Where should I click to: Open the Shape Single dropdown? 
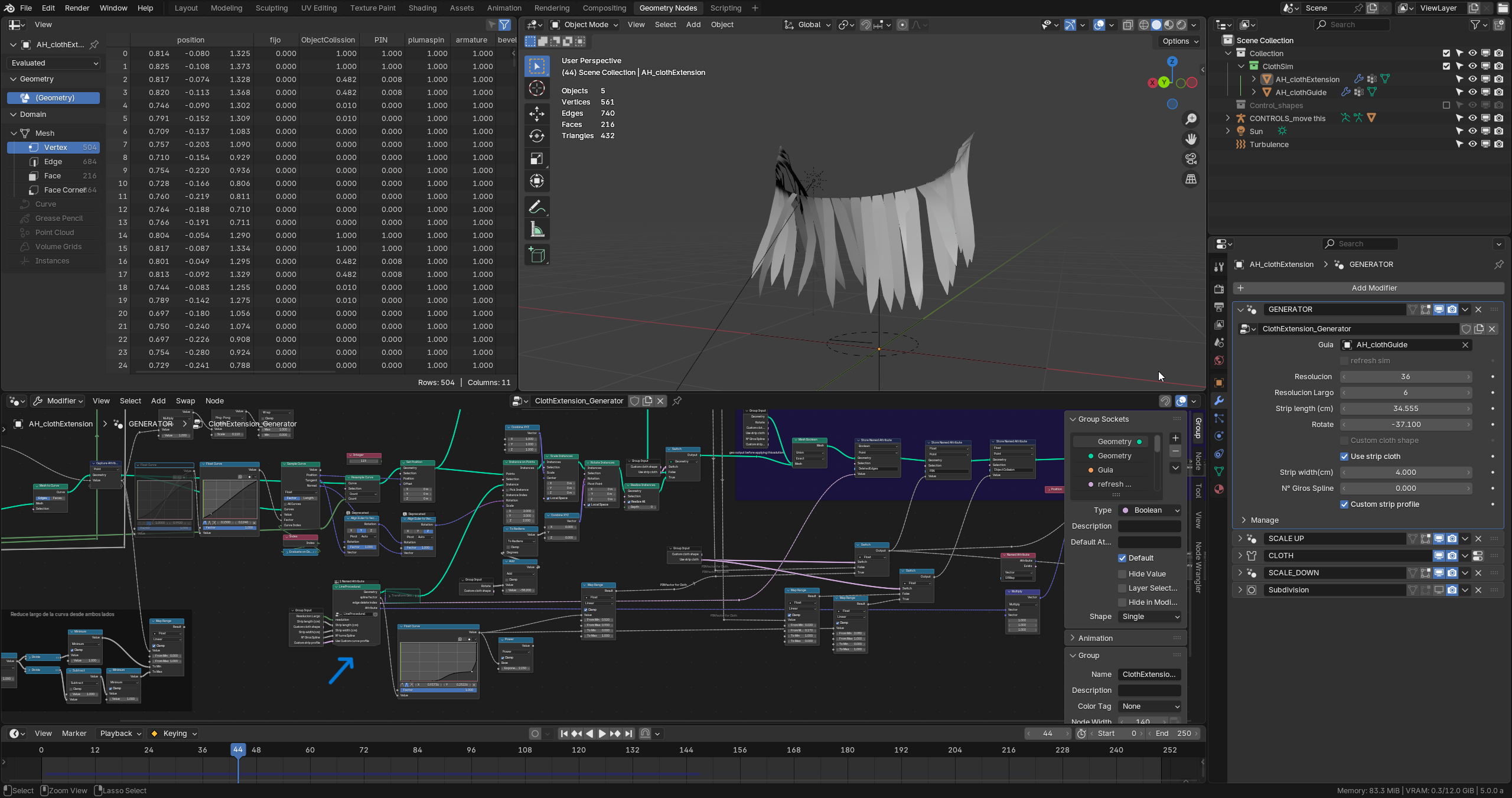click(x=1149, y=617)
